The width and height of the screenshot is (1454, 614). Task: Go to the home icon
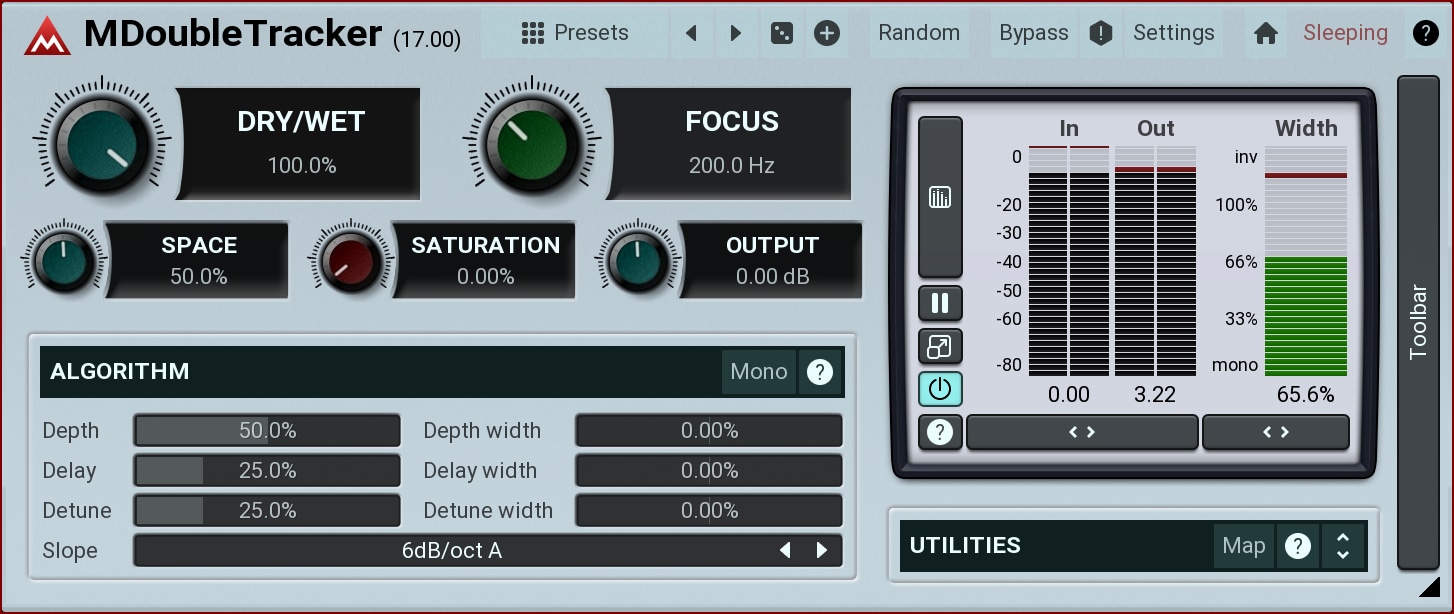[1266, 33]
